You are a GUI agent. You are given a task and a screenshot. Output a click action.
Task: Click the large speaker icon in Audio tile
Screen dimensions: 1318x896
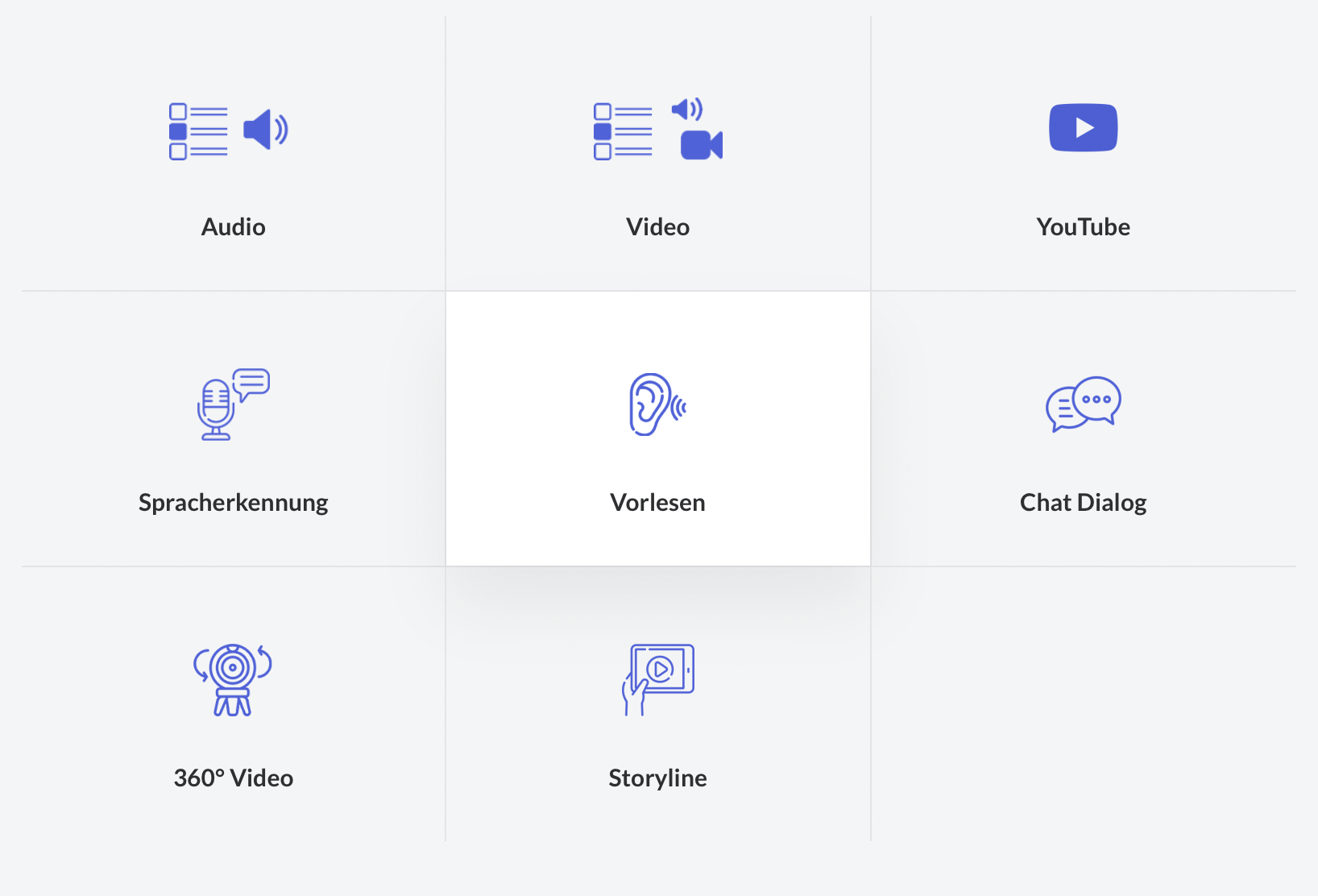pos(265,130)
